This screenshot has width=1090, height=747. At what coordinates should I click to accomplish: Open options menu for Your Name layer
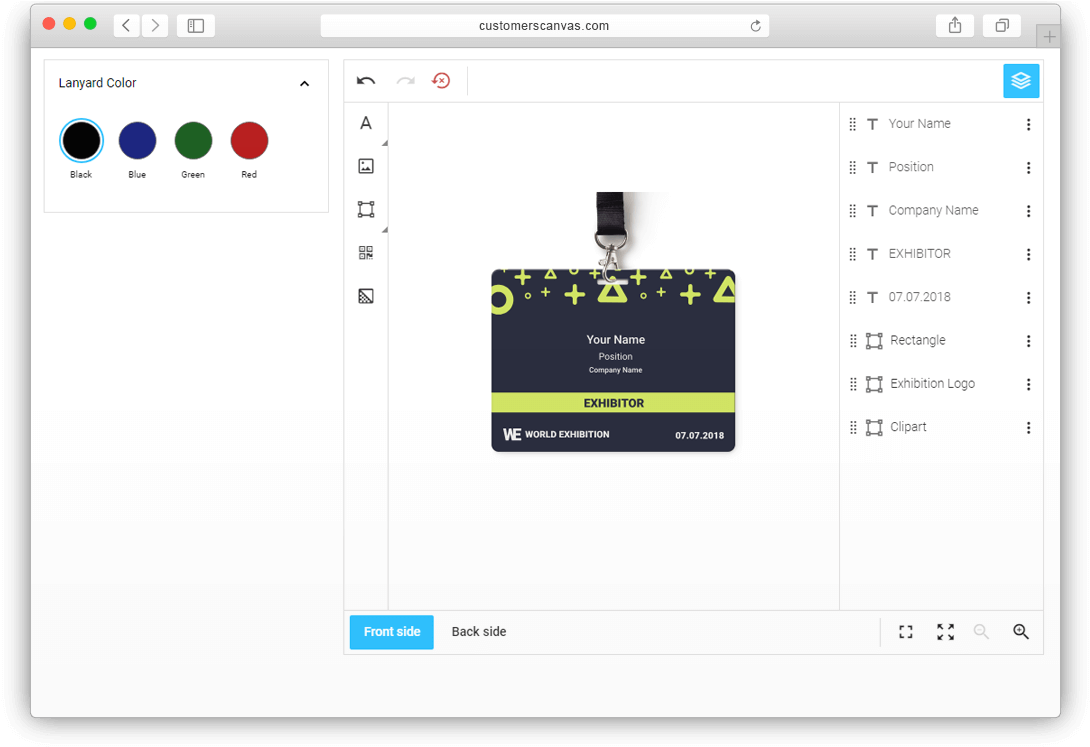click(x=1028, y=125)
